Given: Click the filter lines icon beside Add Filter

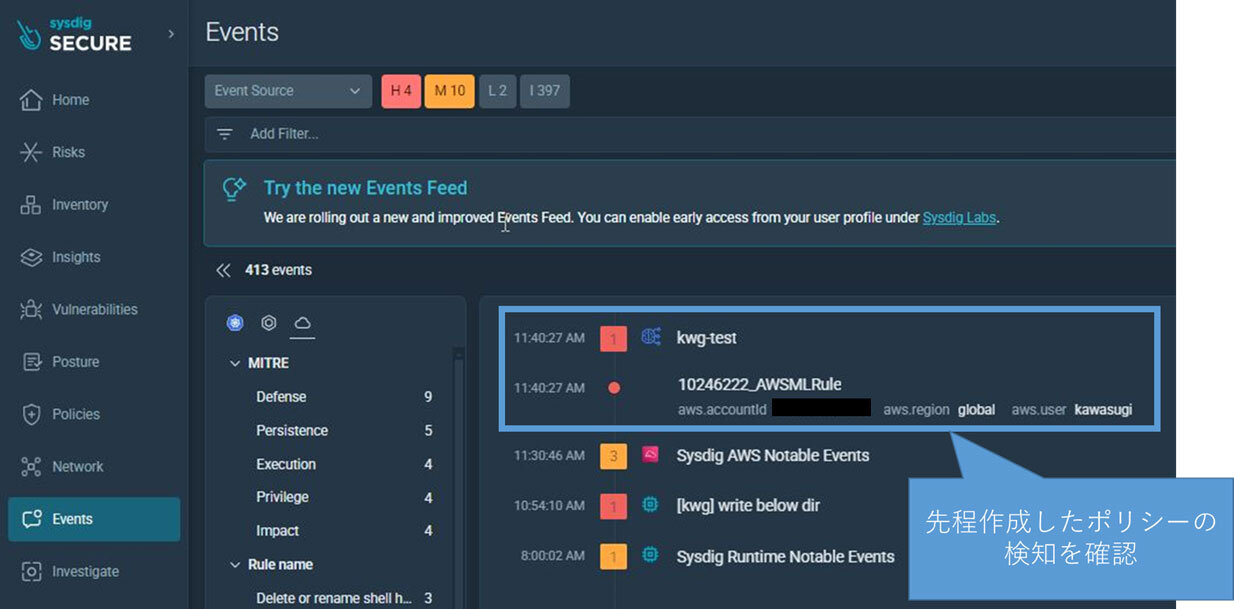Looking at the screenshot, I should (225, 134).
